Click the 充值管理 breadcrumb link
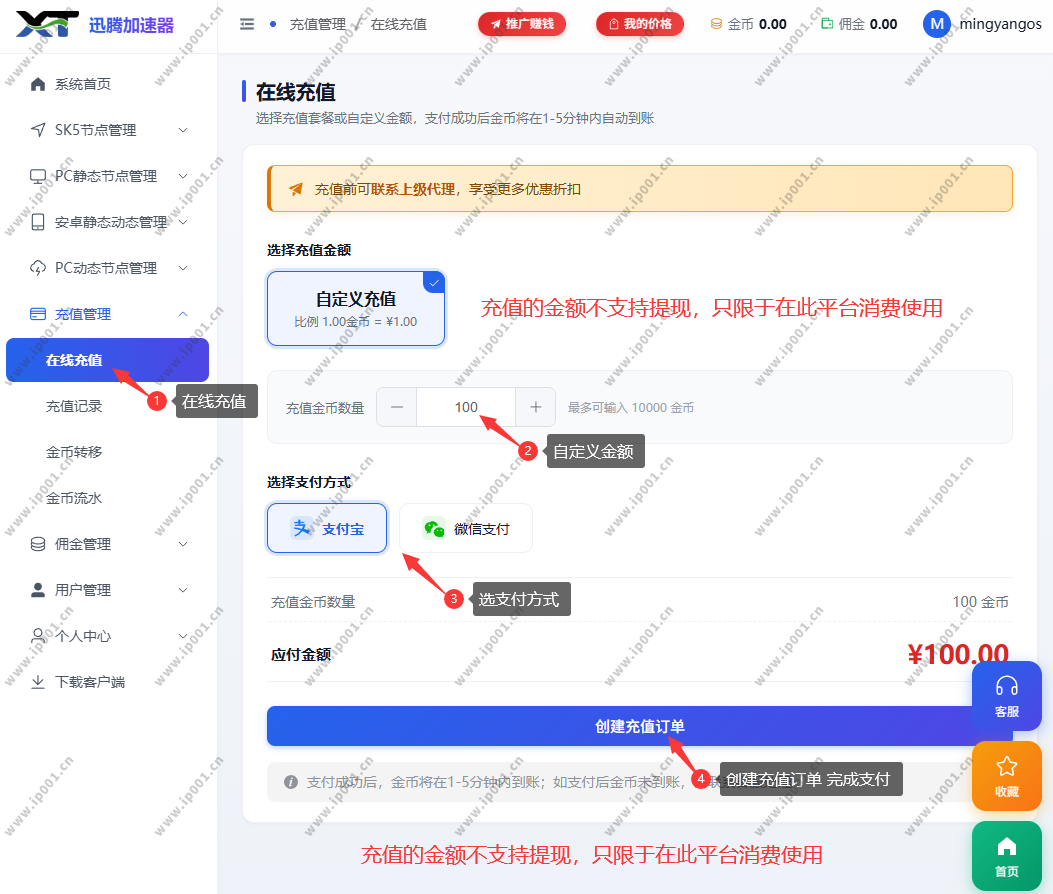 point(318,24)
